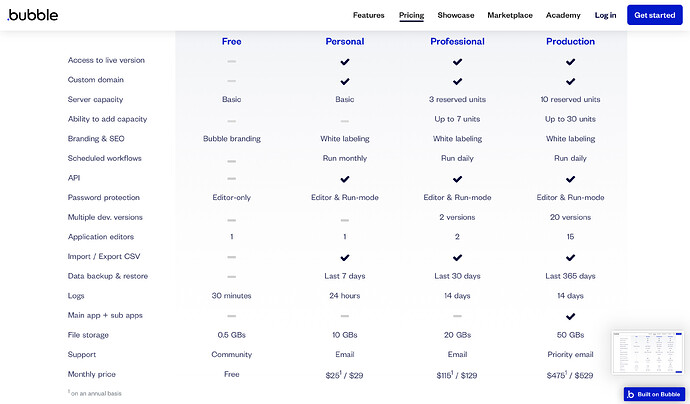Select the Professional plan heading

pyautogui.click(x=457, y=41)
